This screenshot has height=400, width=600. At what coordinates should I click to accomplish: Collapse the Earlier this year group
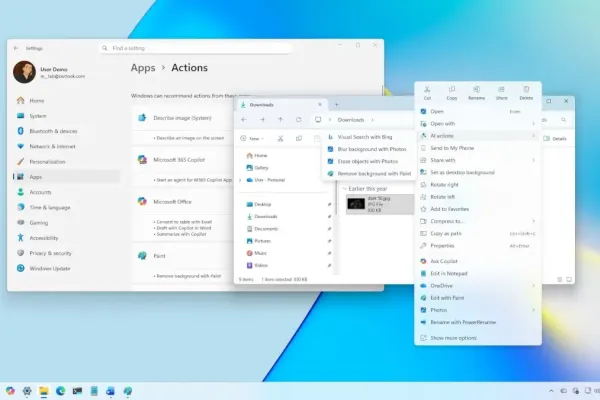(x=344, y=189)
